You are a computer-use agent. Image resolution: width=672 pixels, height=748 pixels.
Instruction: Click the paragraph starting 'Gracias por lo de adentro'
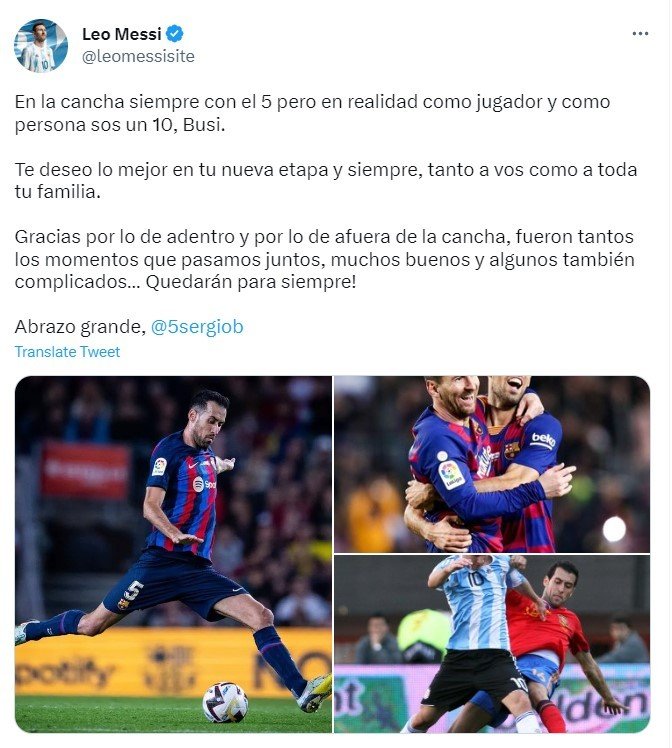(x=324, y=259)
